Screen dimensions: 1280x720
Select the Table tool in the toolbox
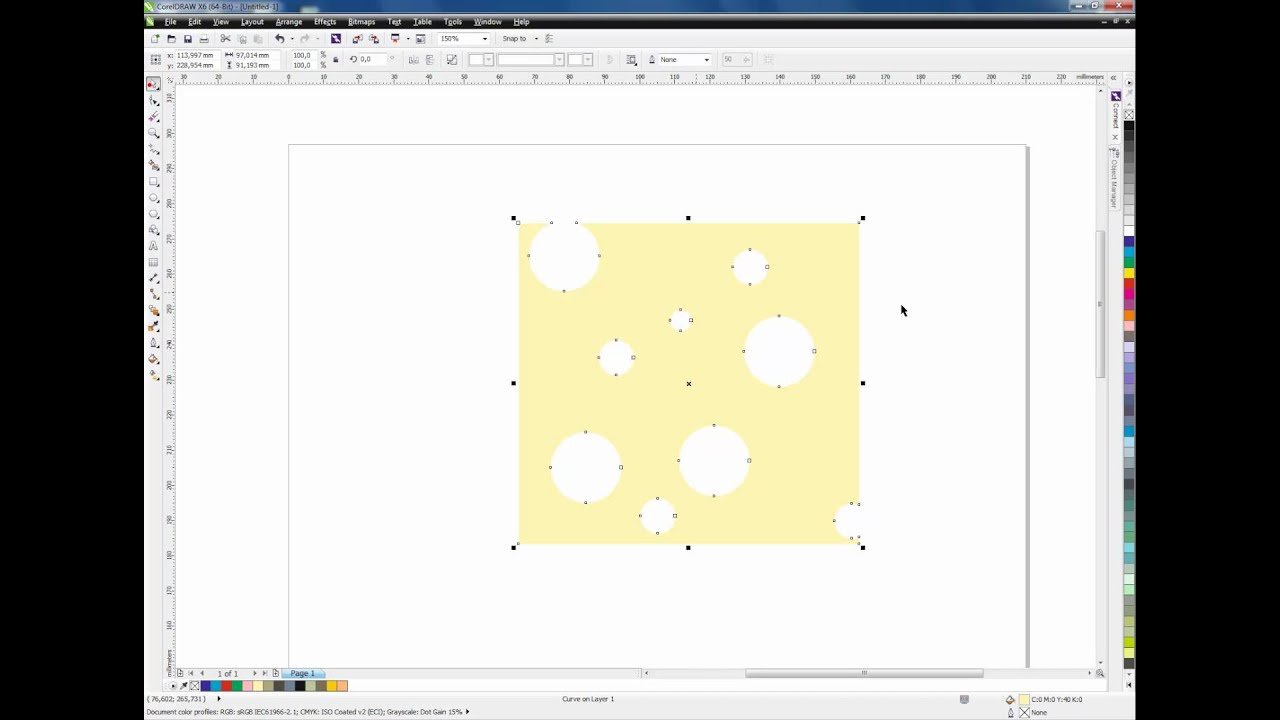(154, 262)
